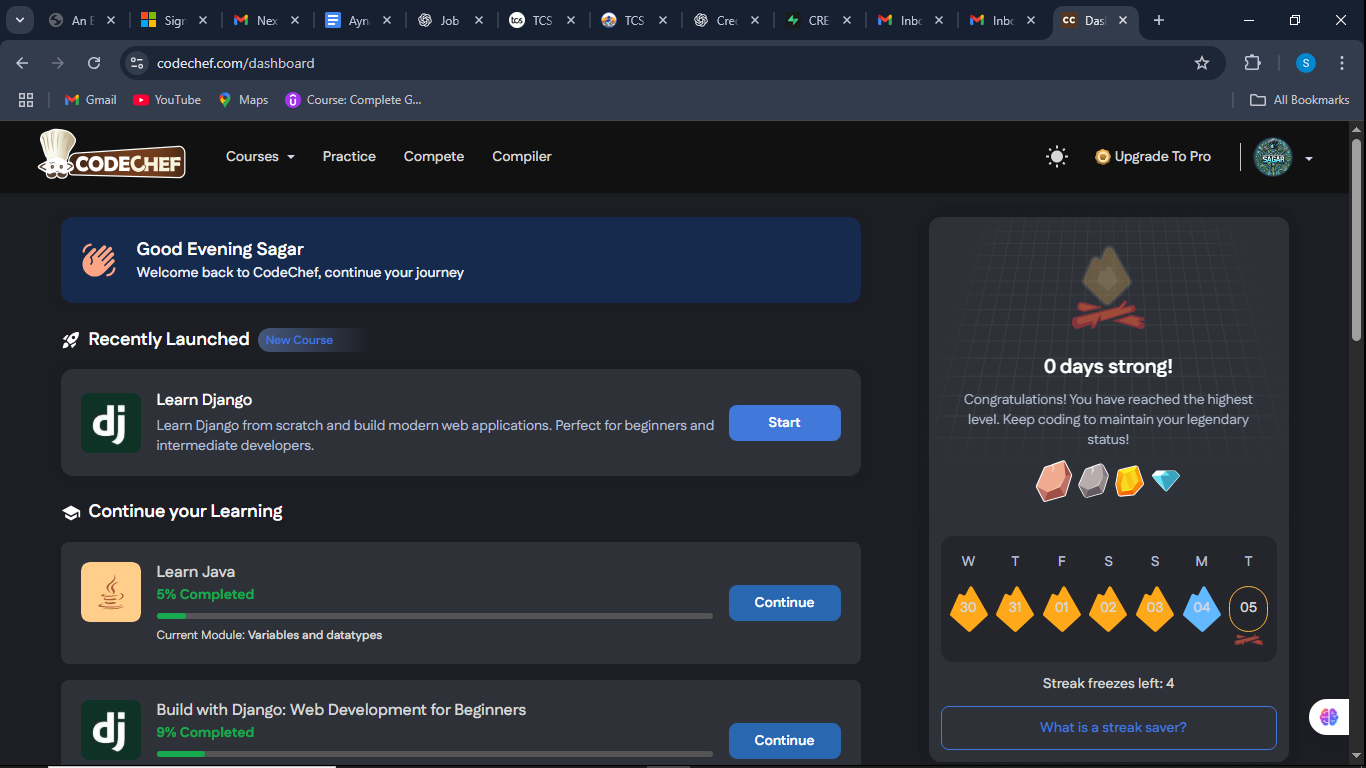The width and height of the screenshot is (1366, 768).
Task: Go back in browser history
Action: [x=22, y=63]
